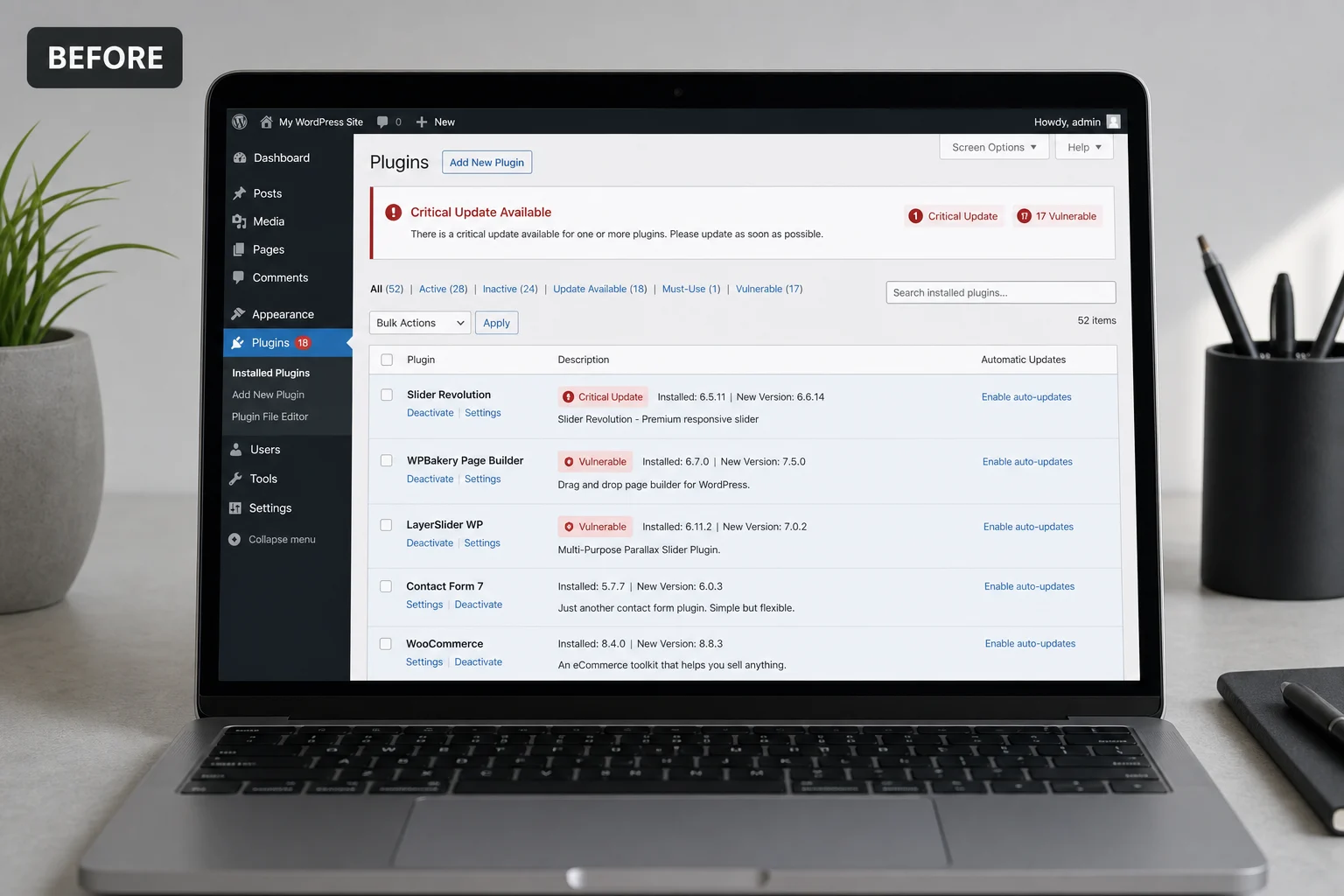
Task: Click the Collapse menu arrow icon
Action: [x=234, y=539]
